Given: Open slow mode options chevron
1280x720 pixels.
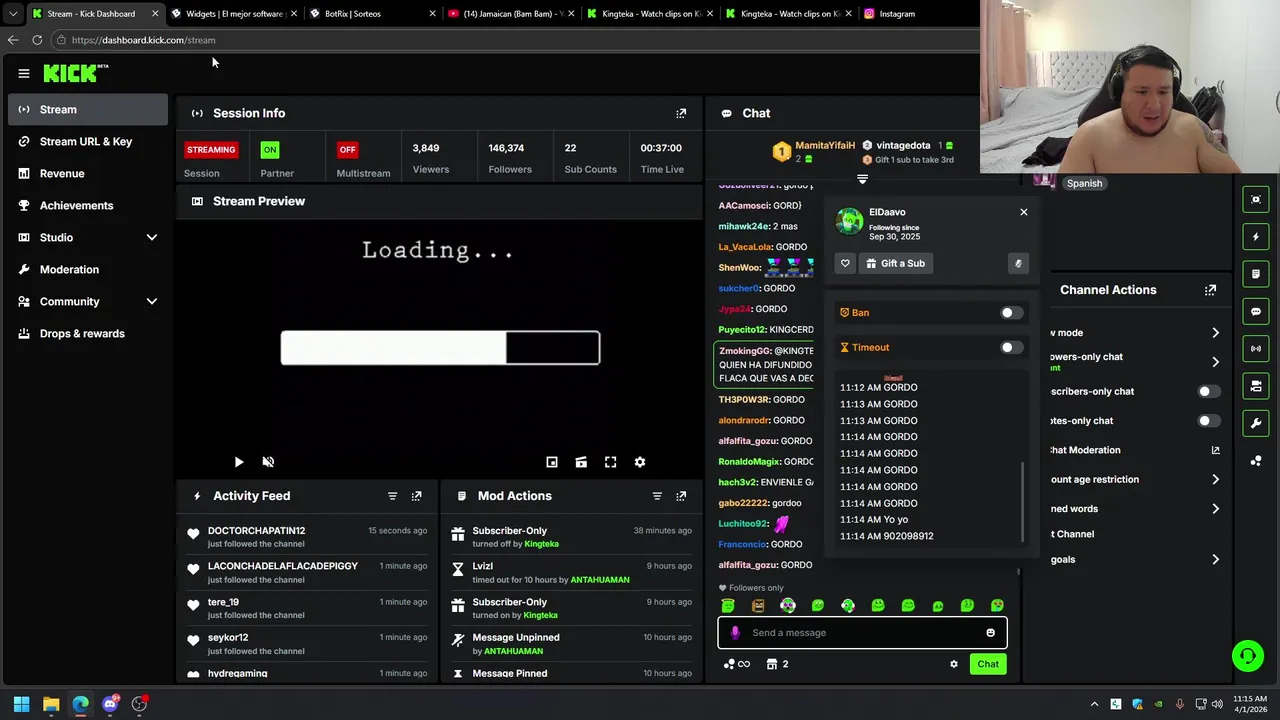Looking at the screenshot, I should (x=1215, y=333).
